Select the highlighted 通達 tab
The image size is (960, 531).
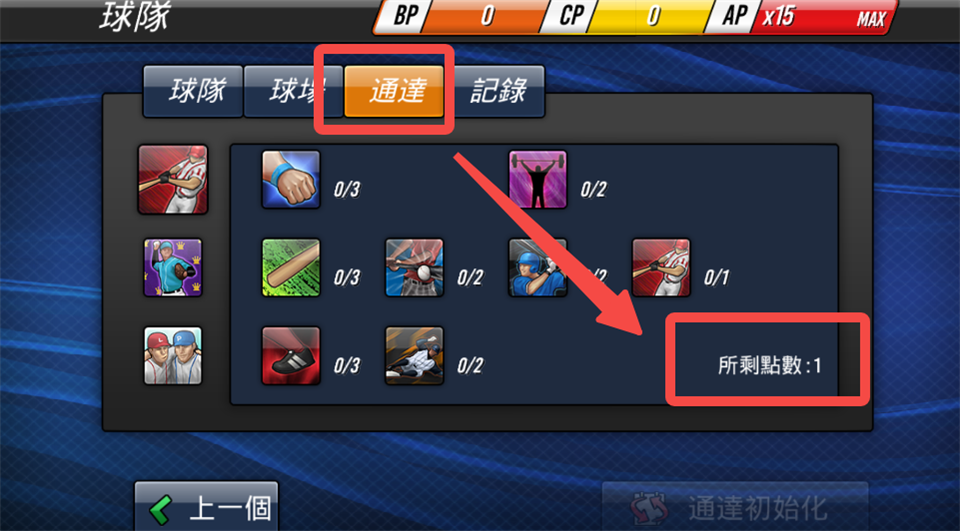point(394,91)
